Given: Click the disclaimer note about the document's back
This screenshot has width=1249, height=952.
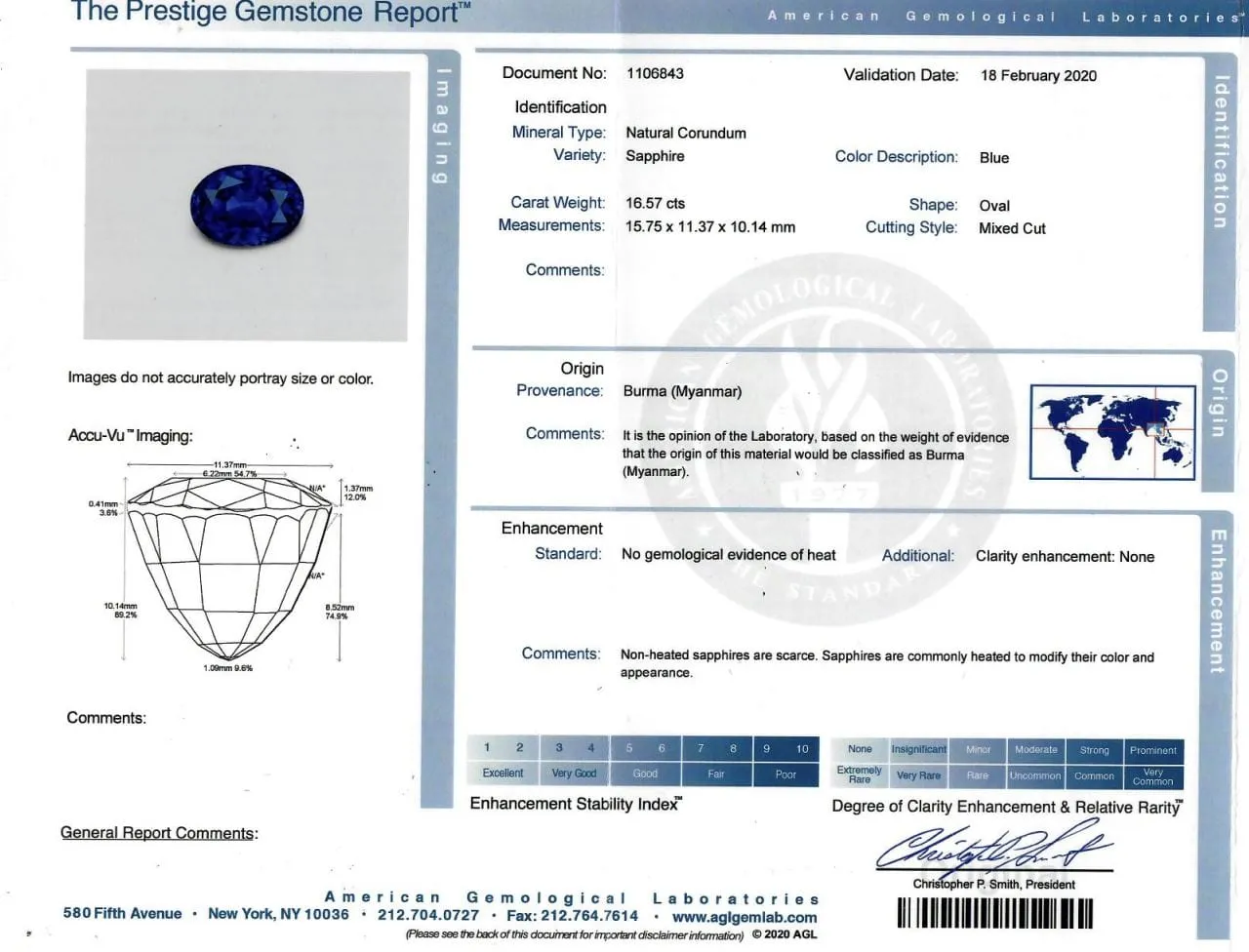Looking at the screenshot, I should click(575, 935).
